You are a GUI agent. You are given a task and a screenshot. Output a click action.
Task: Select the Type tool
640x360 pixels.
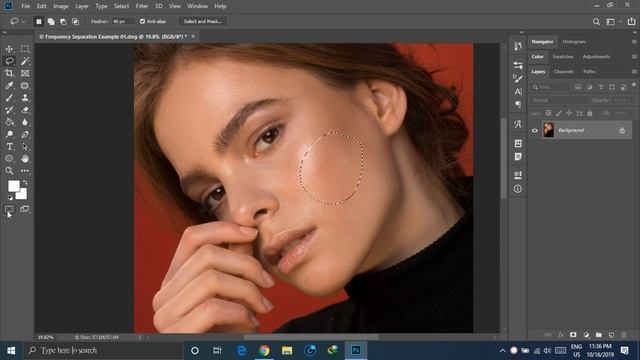point(9,147)
